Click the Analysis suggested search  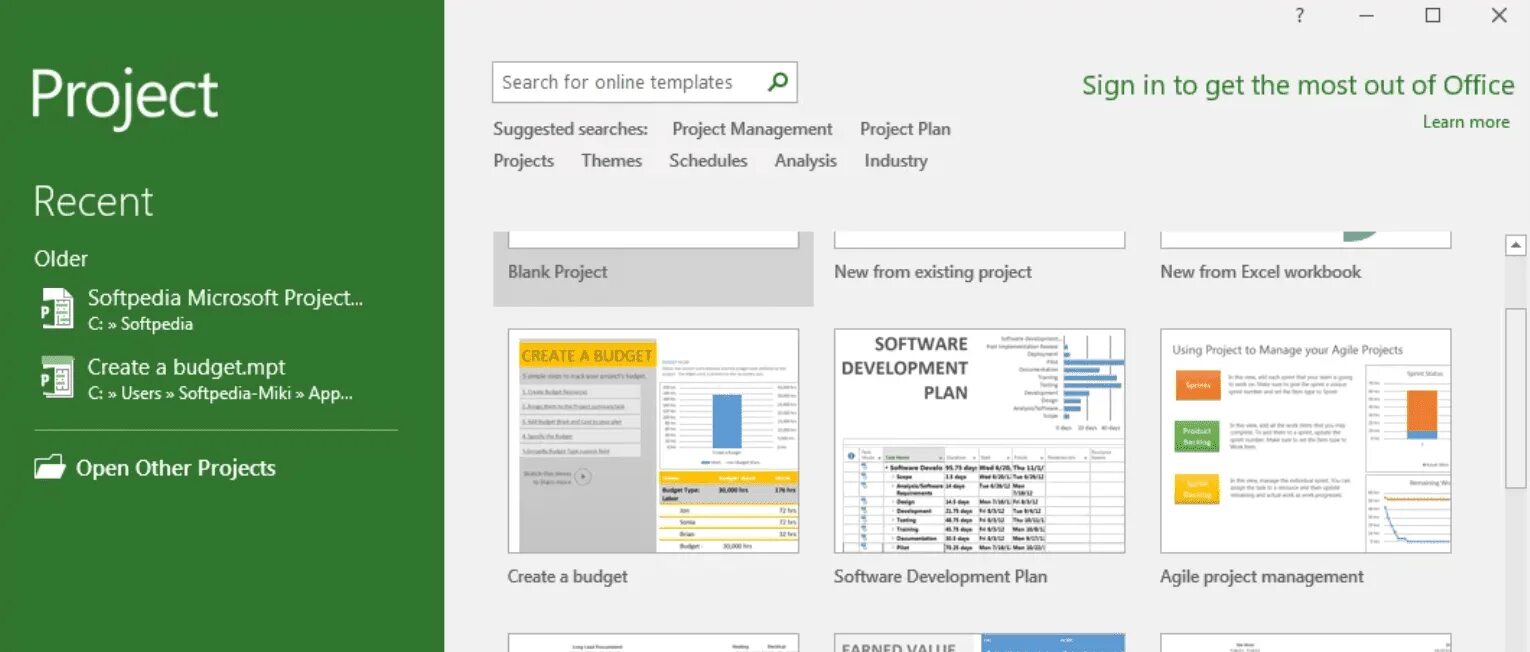(805, 161)
